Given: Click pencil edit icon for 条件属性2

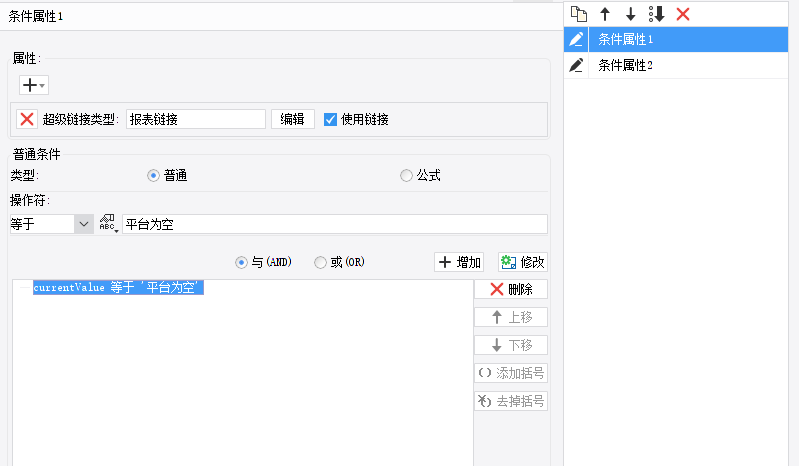Looking at the screenshot, I should 576,65.
